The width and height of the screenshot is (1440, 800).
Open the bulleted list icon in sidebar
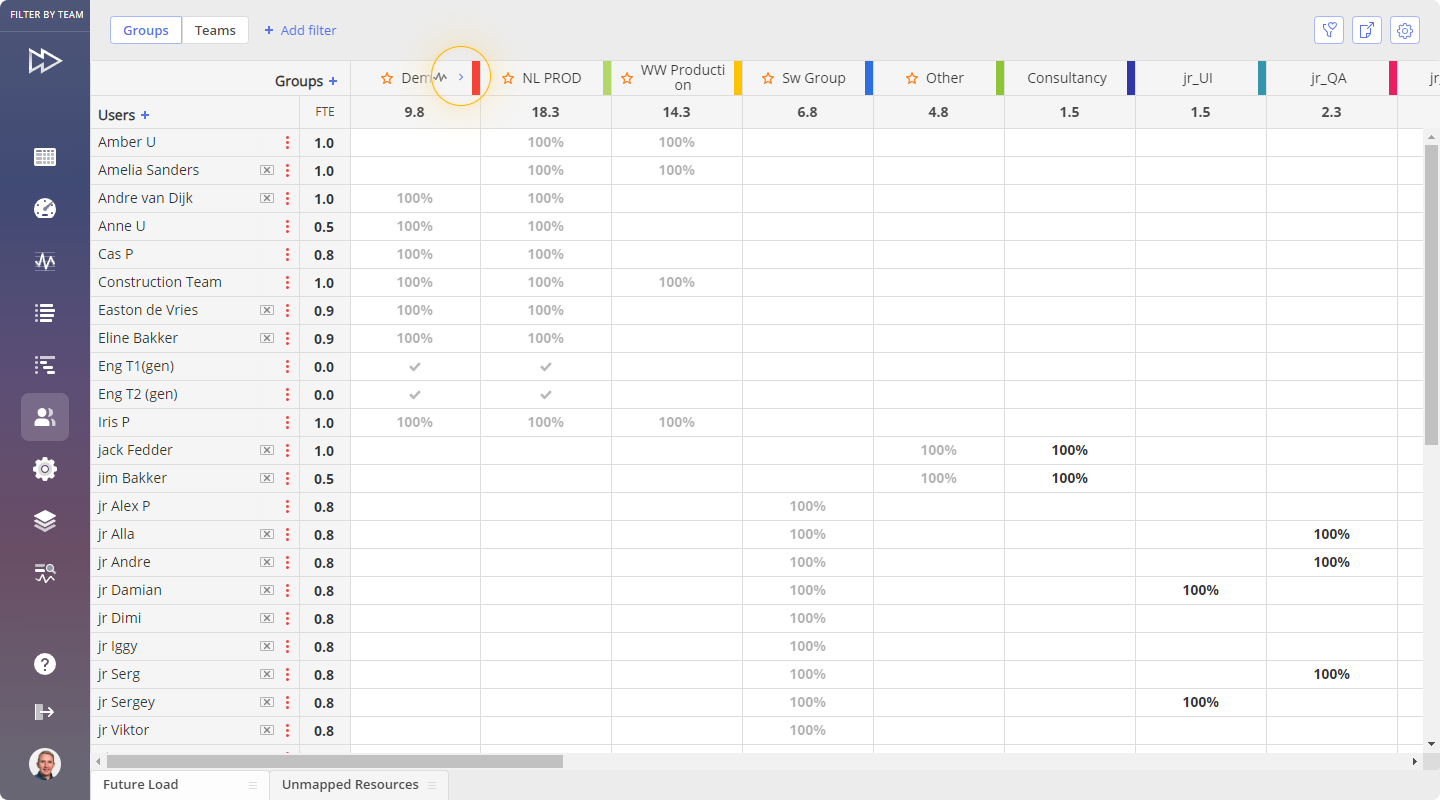pos(45,313)
